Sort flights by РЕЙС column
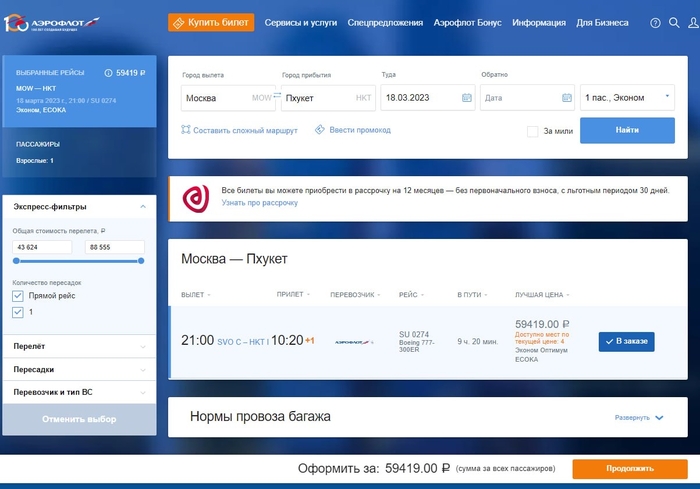 click(x=411, y=295)
